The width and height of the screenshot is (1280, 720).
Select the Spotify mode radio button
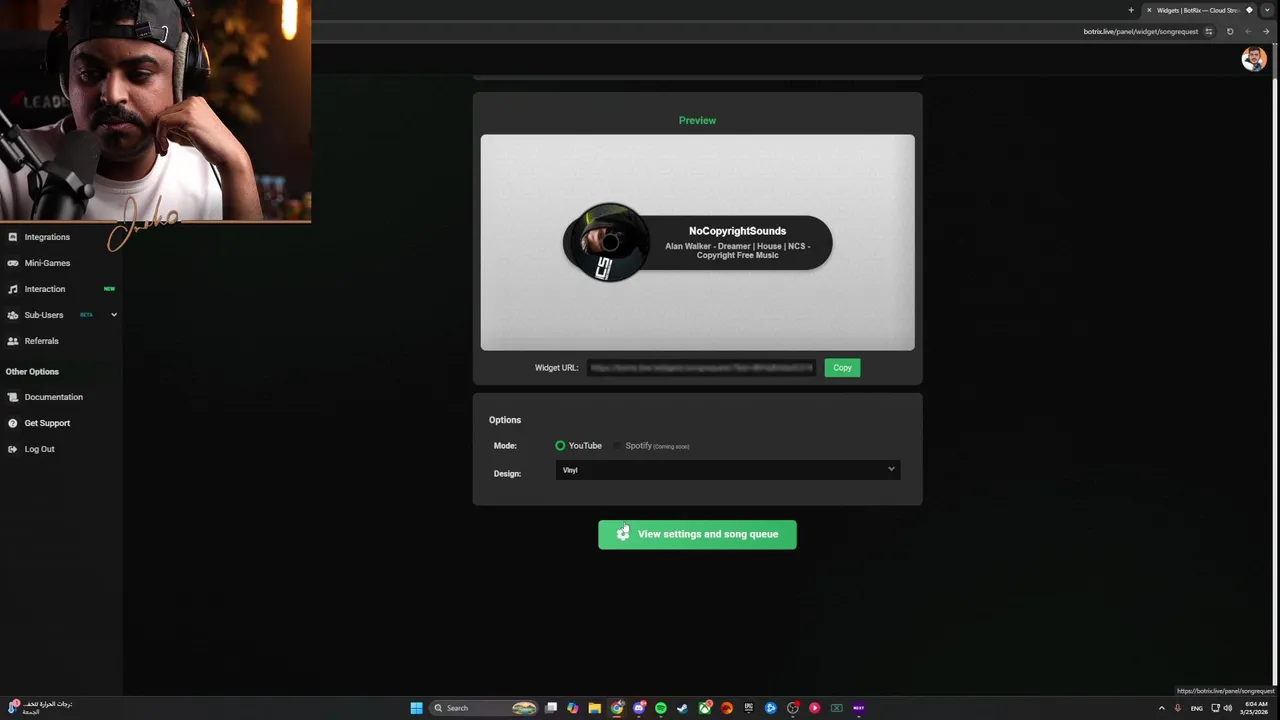(x=617, y=446)
